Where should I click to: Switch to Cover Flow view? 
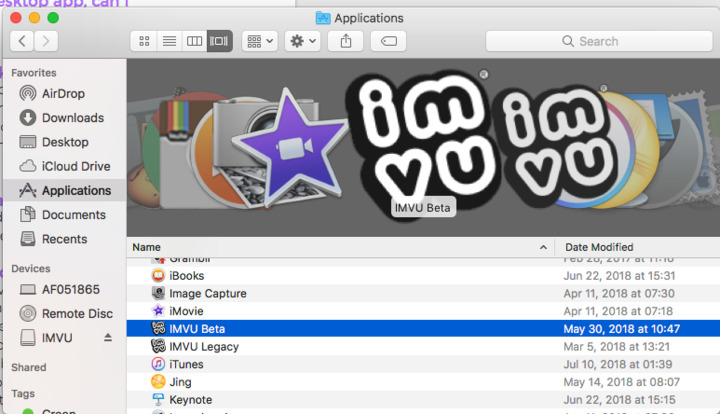pyautogui.click(x=219, y=41)
